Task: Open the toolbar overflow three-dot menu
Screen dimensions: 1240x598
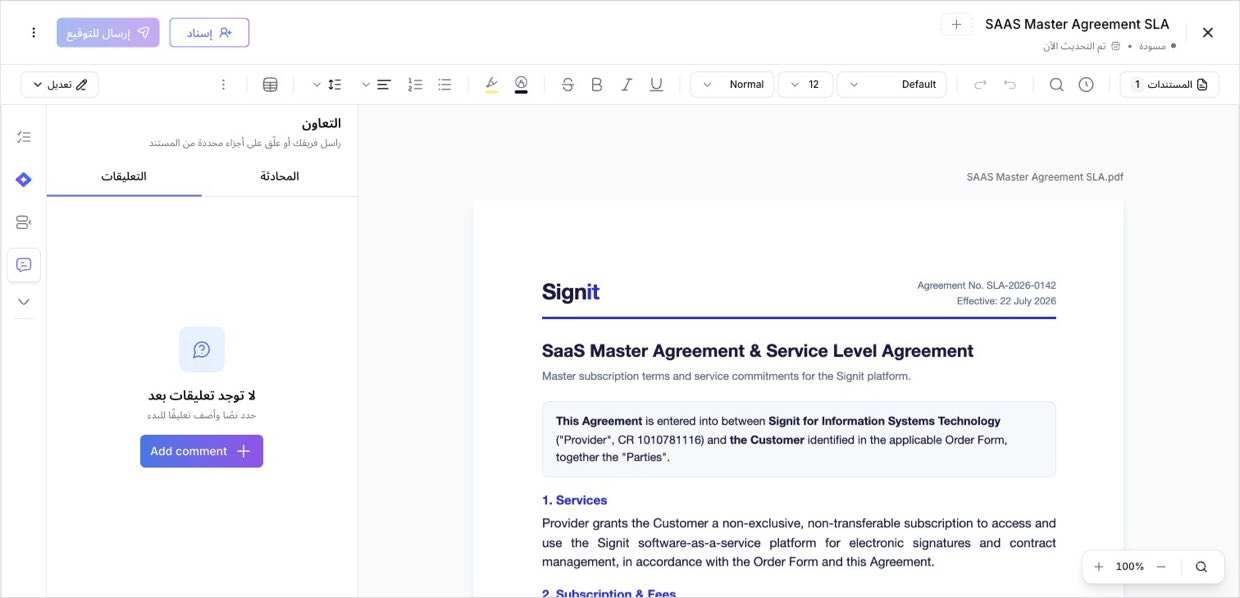Action: pos(223,85)
